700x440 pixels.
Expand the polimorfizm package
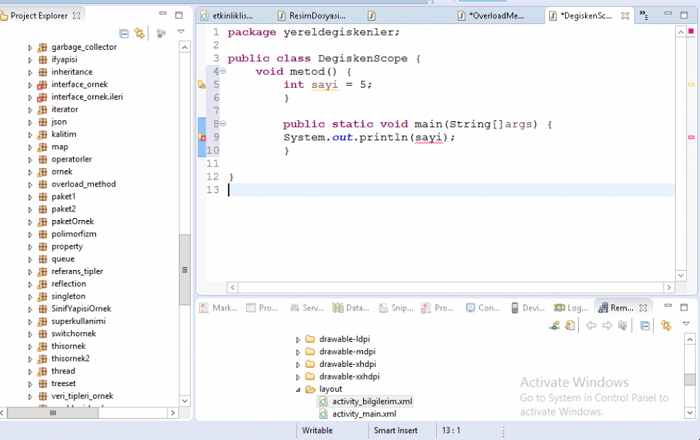(x=30, y=234)
